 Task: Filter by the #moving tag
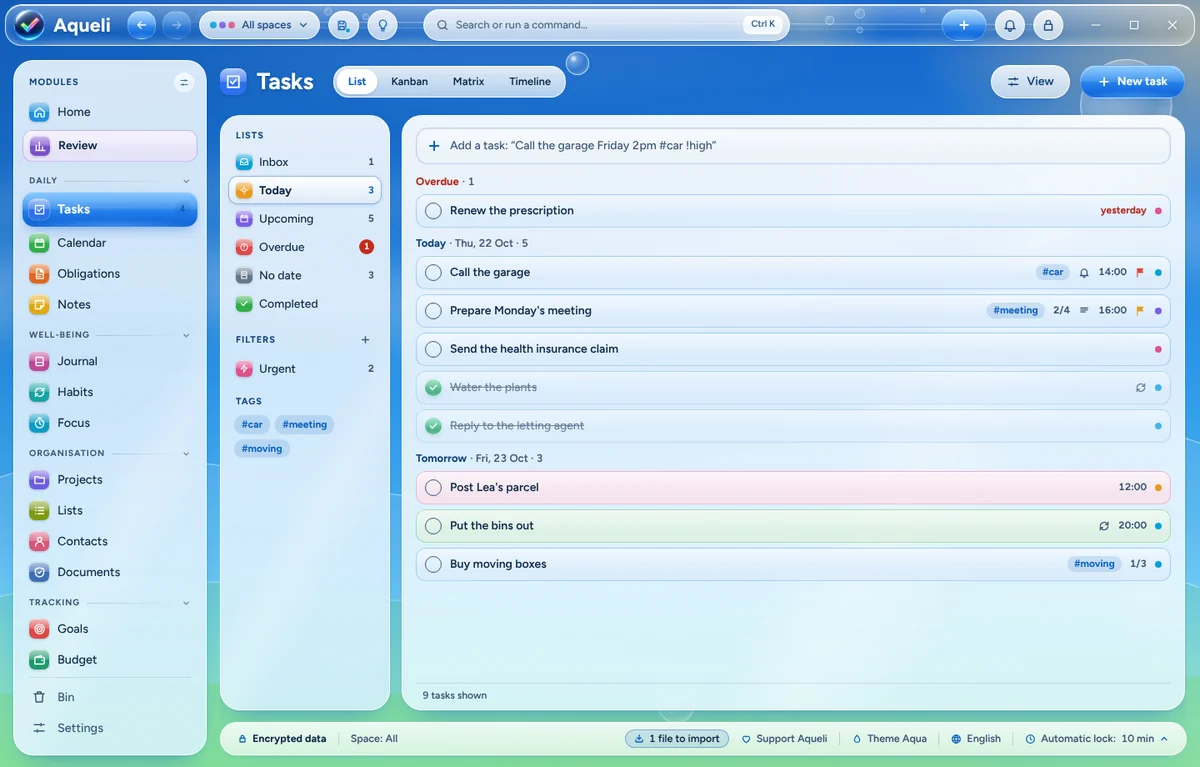click(x=263, y=449)
